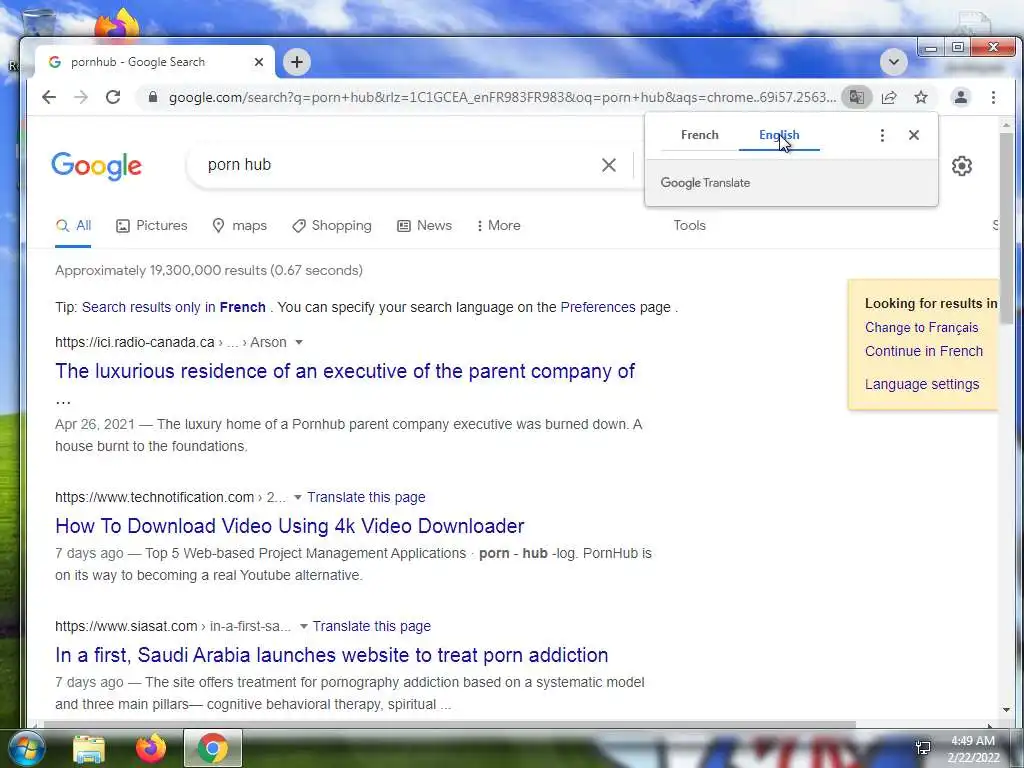Open 'The luxurious residence of an executive' result
This screenshot has height=768, width=1024.
coord(345,372)
